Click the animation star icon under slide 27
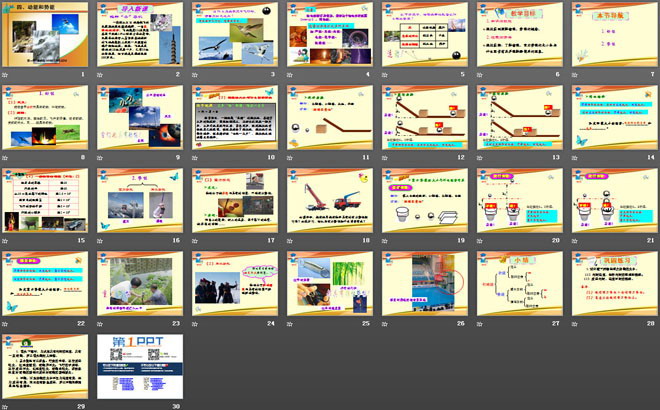The image size is (660, 410). click(480, 323)
